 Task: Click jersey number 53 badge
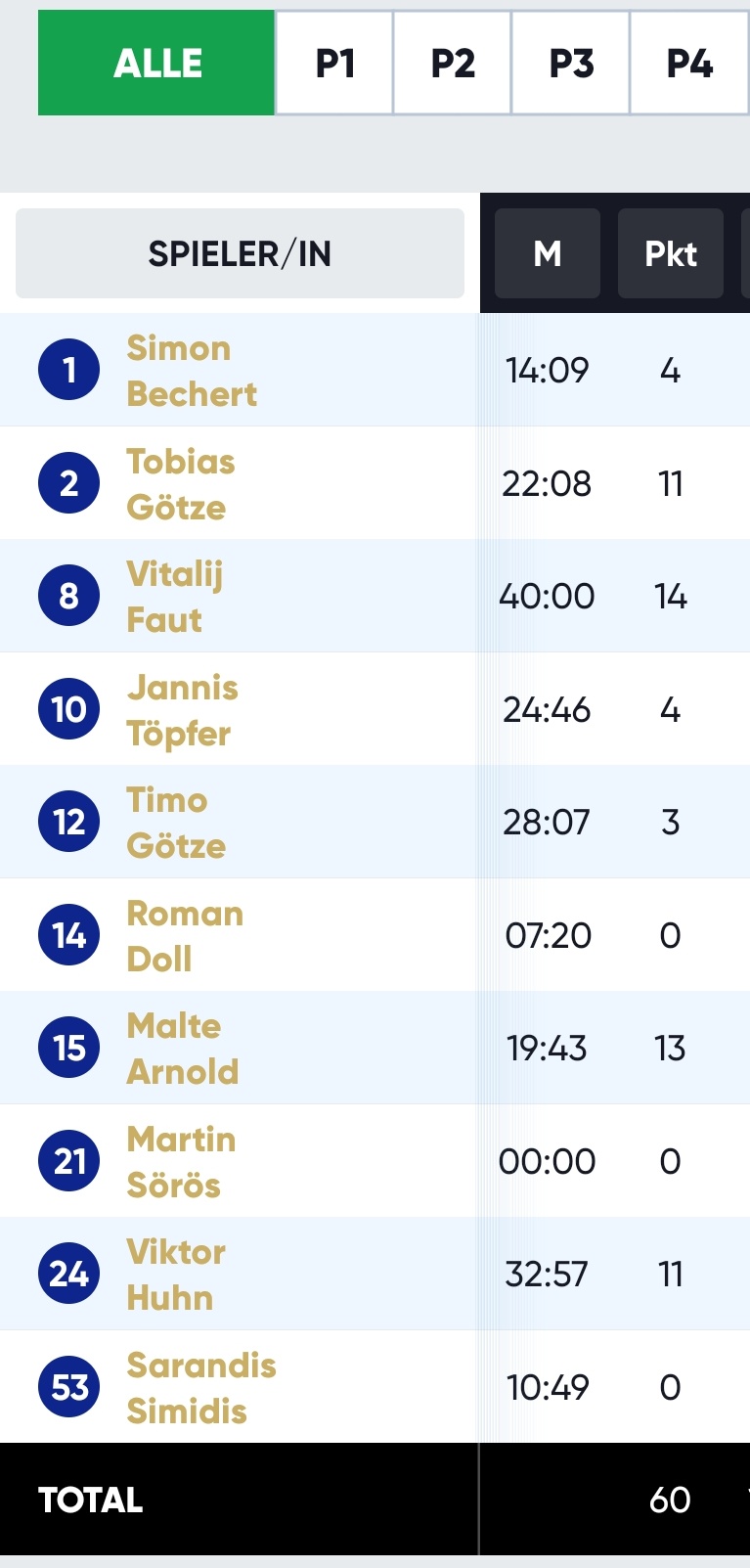tap(68, 1387)
